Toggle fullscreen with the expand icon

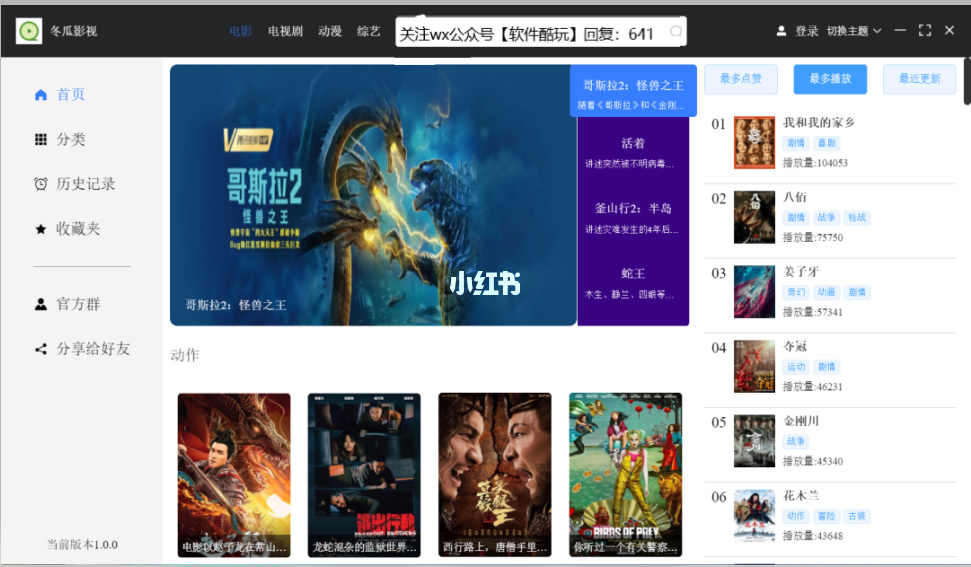coord(925,30)
